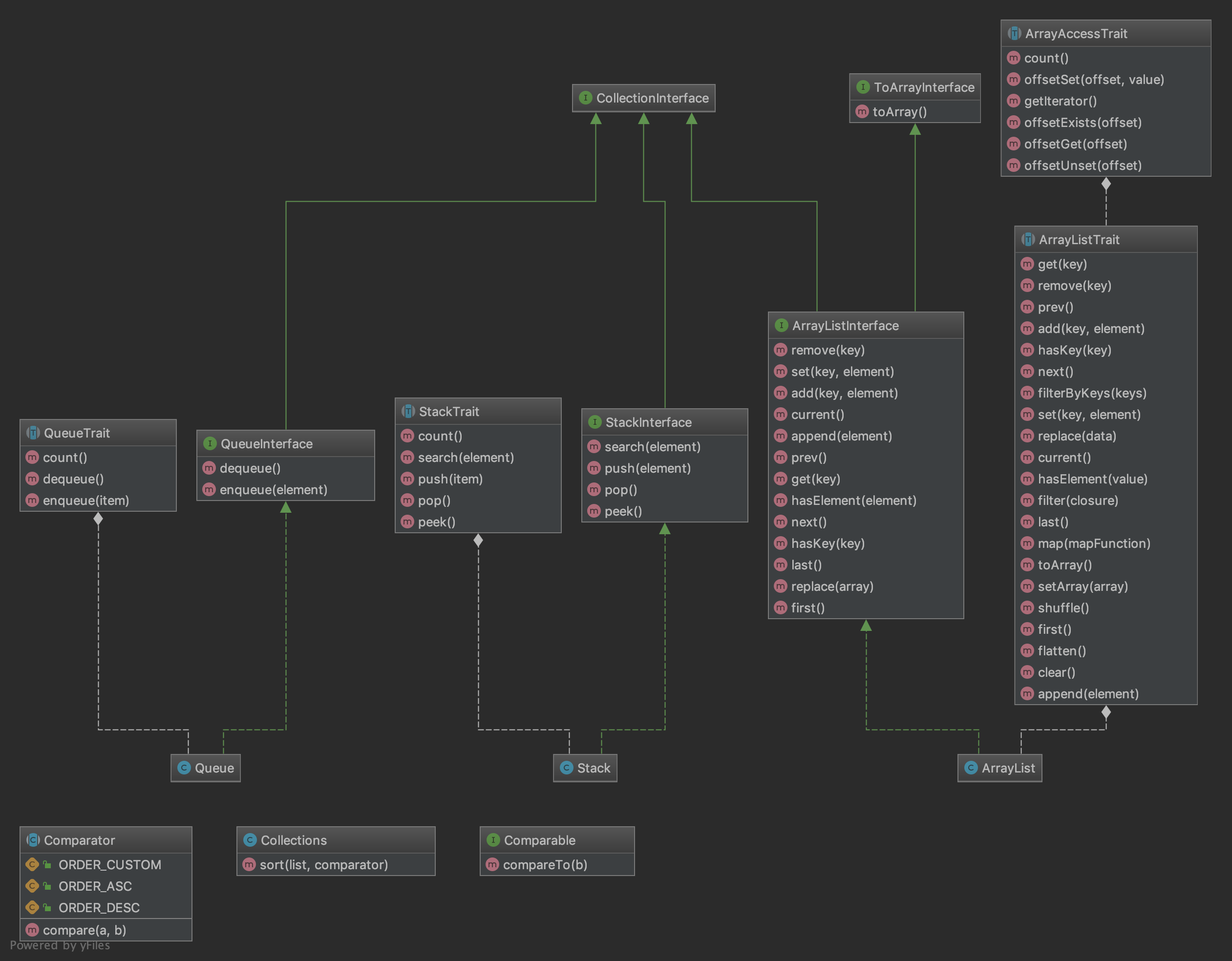Click the StackTrait trait icon
Screen dimensions: 1232x961
click(x=408, y=411)
